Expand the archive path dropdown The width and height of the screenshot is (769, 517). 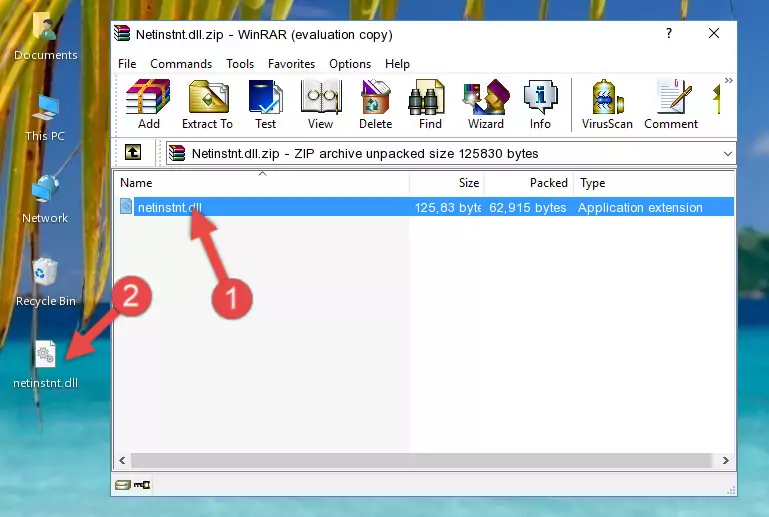[x=728, y=154]
